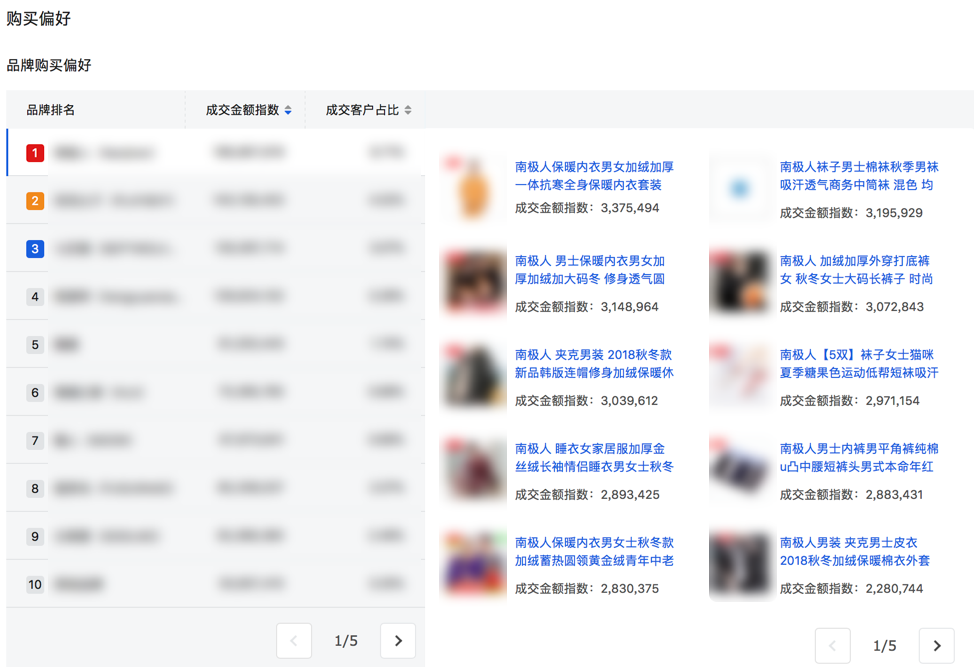Viewport: 974px width, 667px height.
Task: Click the 成交金额指数 column header label
Action: click(x=242, y=111)
